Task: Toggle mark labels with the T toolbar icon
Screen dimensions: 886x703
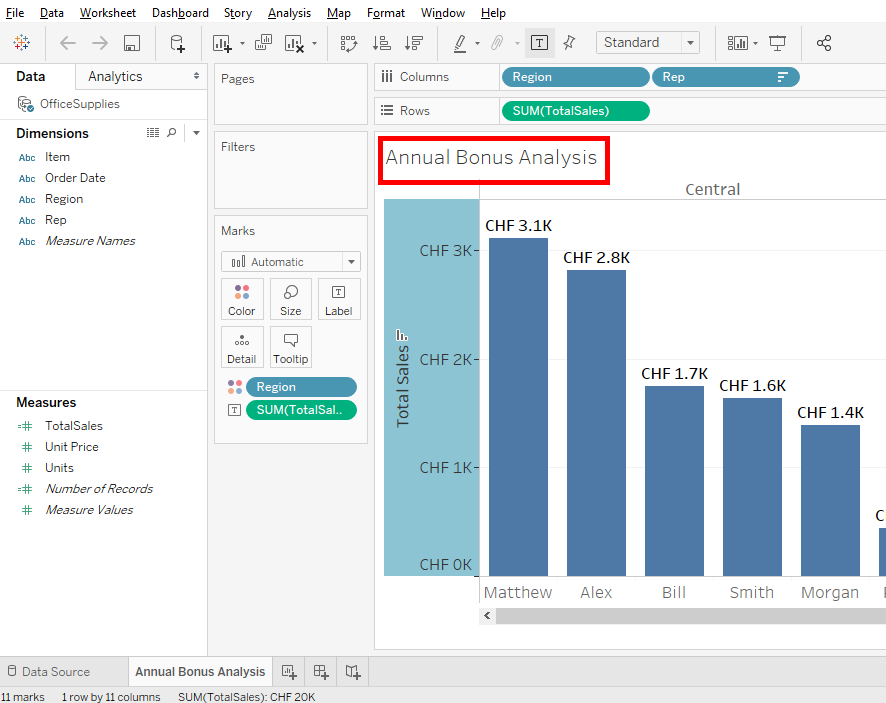Action: pyautogui.click(x=539, y=42)
